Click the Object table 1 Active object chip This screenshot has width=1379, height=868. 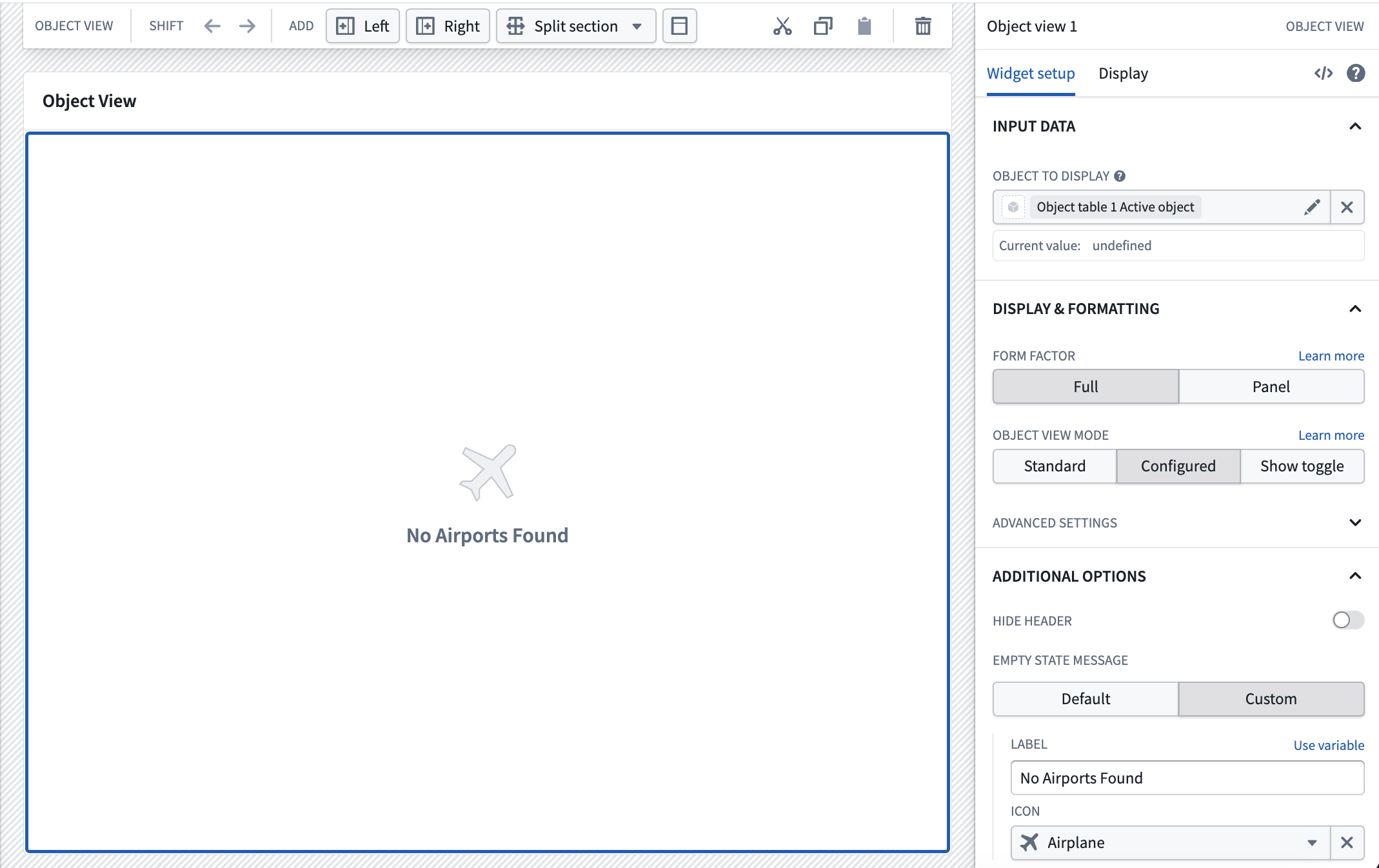point(1115,207)
